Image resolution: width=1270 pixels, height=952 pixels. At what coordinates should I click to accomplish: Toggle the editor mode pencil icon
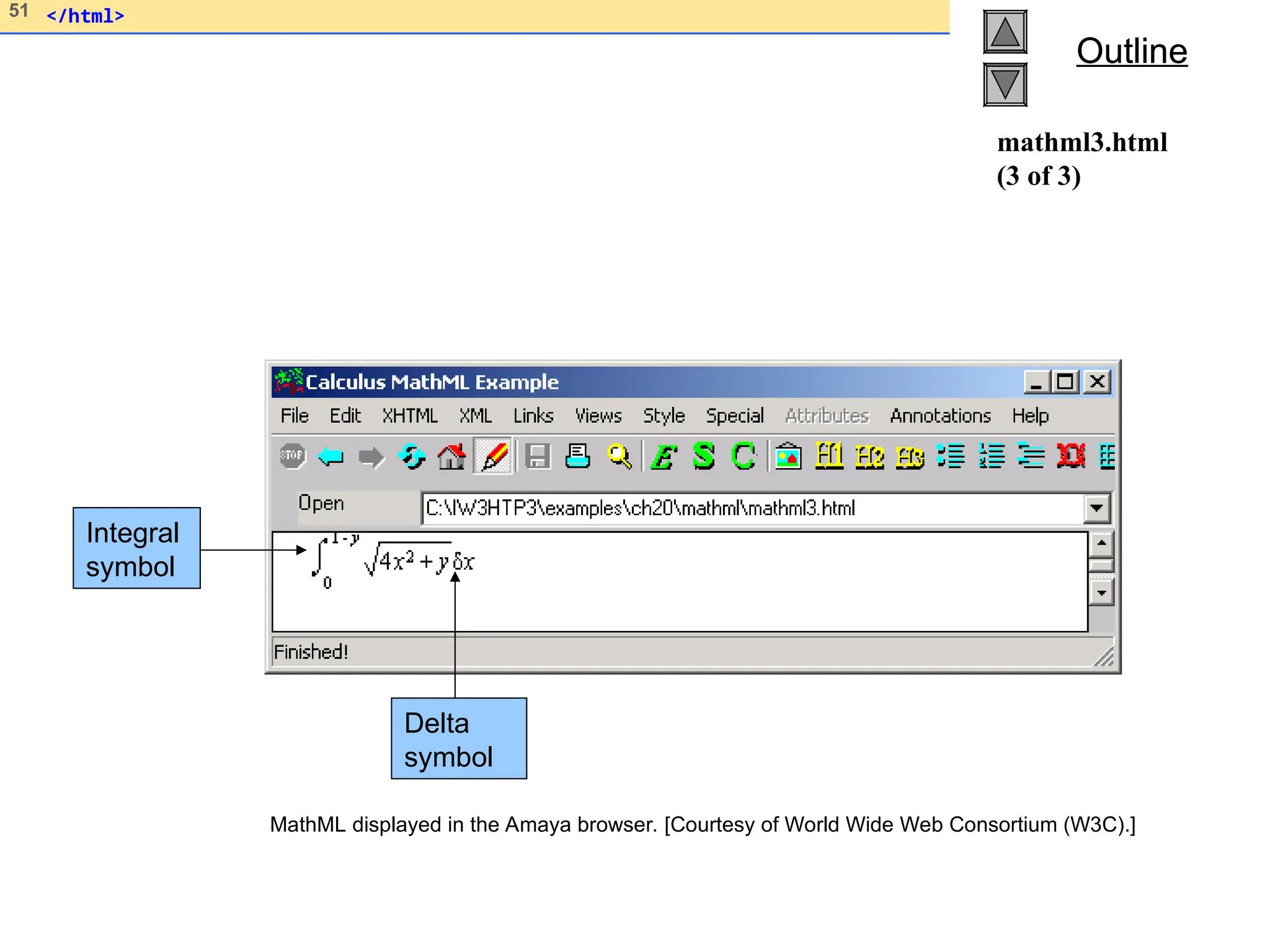tap(493, 457)
